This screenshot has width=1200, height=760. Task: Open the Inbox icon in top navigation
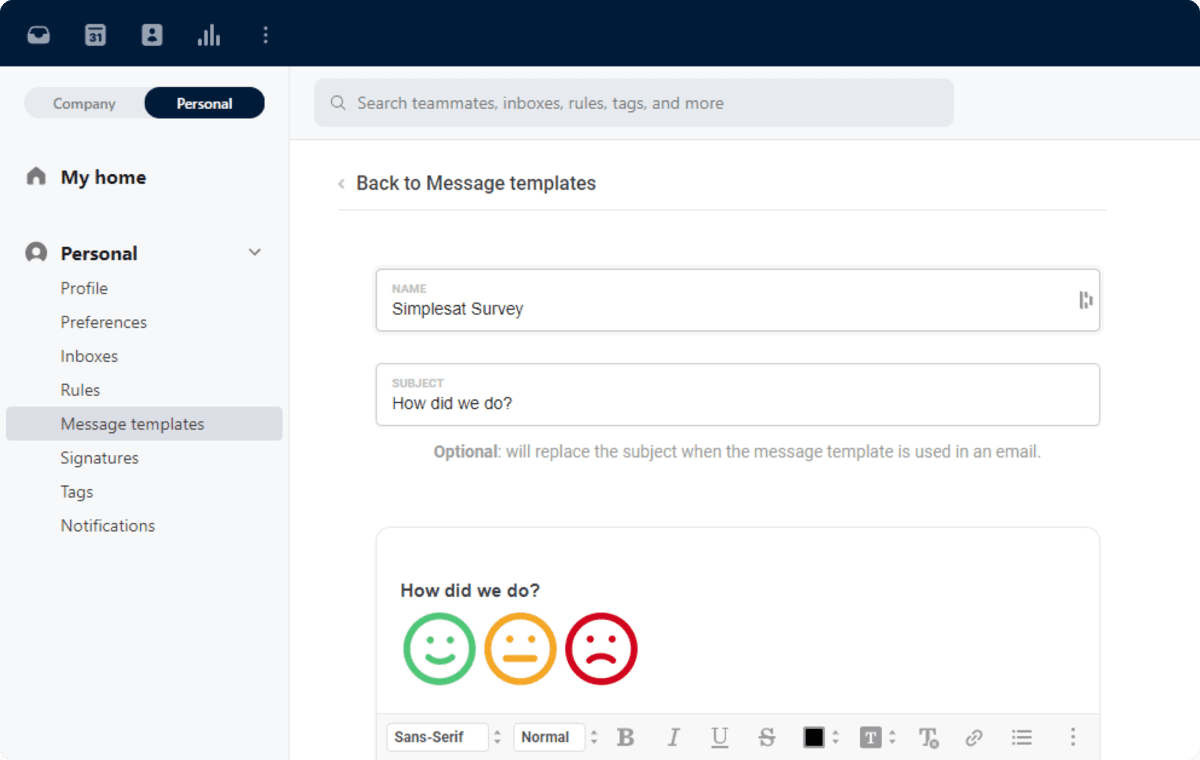(37, 33)
